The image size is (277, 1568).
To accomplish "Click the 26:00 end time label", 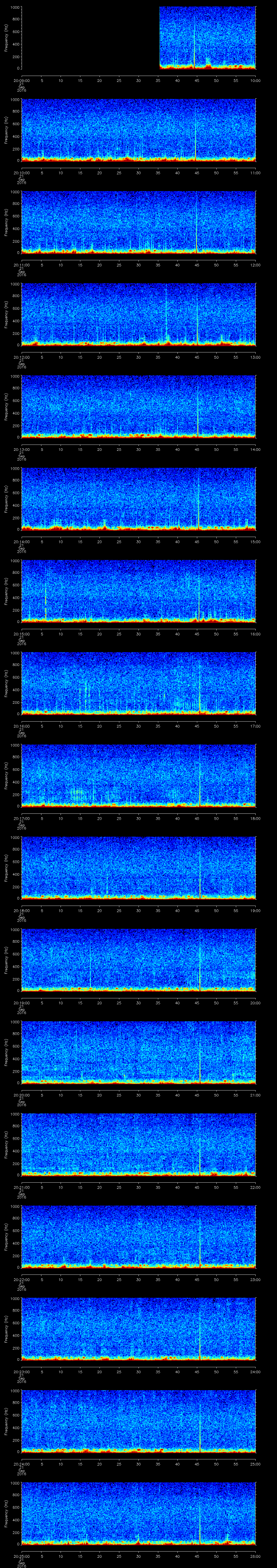I will click(x=255, y=1556).
